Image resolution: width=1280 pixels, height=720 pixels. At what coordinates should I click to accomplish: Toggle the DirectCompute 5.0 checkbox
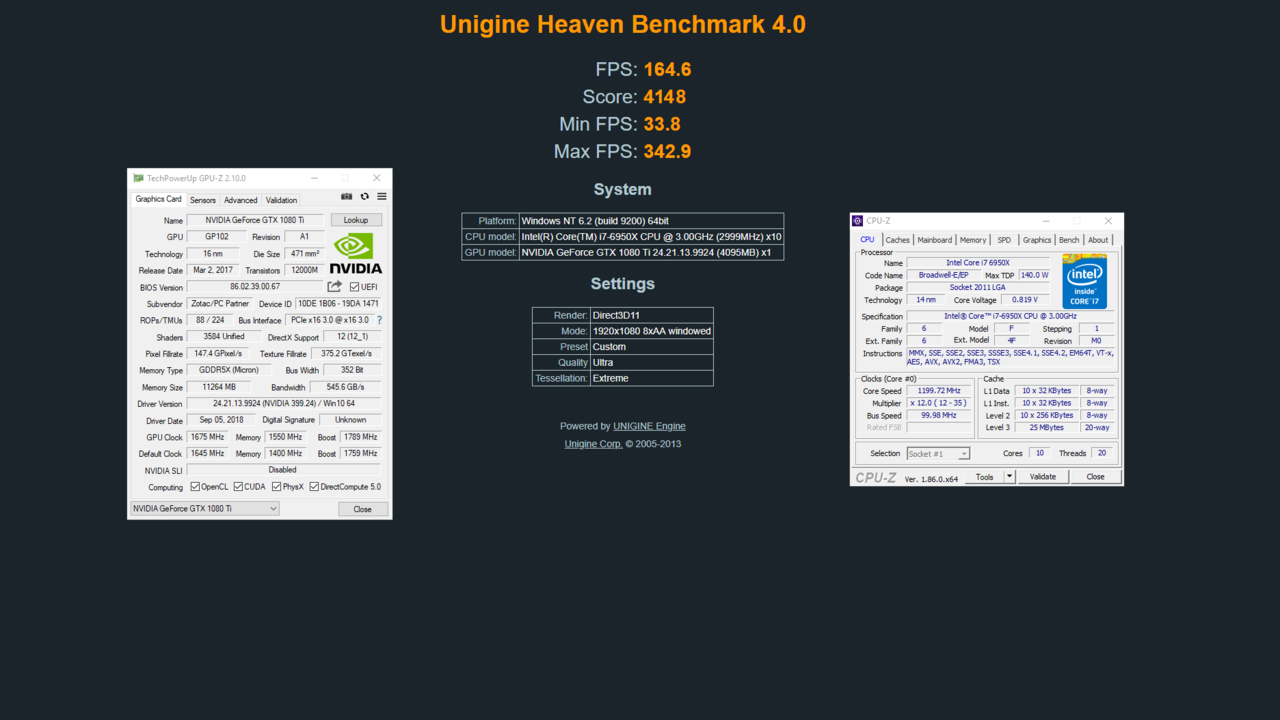(314, 487)
